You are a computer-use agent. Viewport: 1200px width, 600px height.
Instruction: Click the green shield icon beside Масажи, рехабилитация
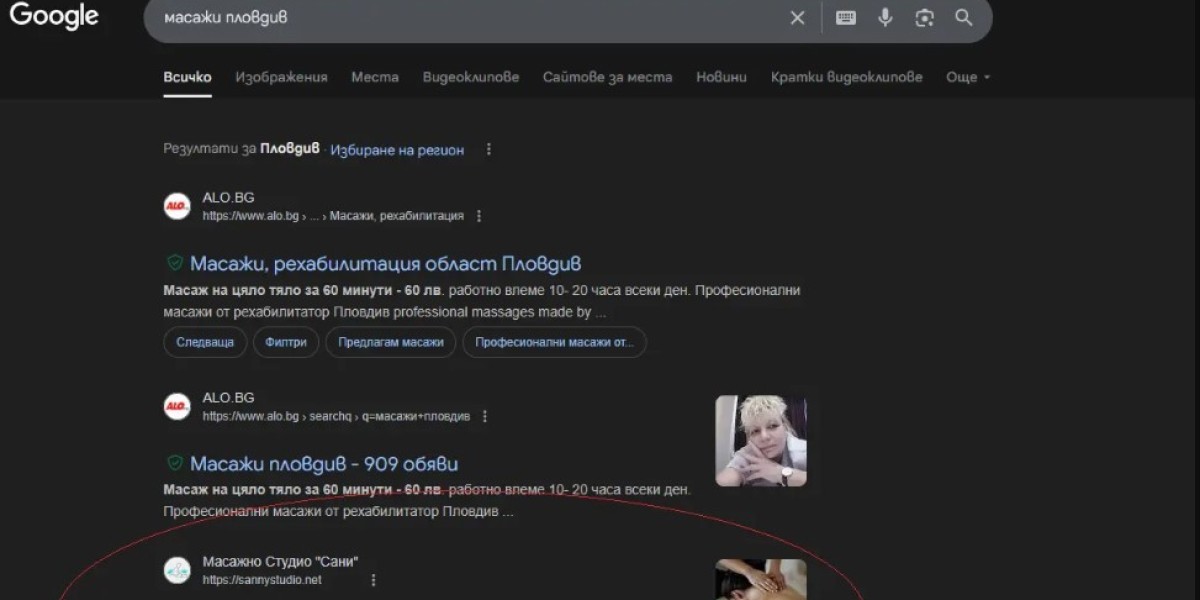(175, 264)
